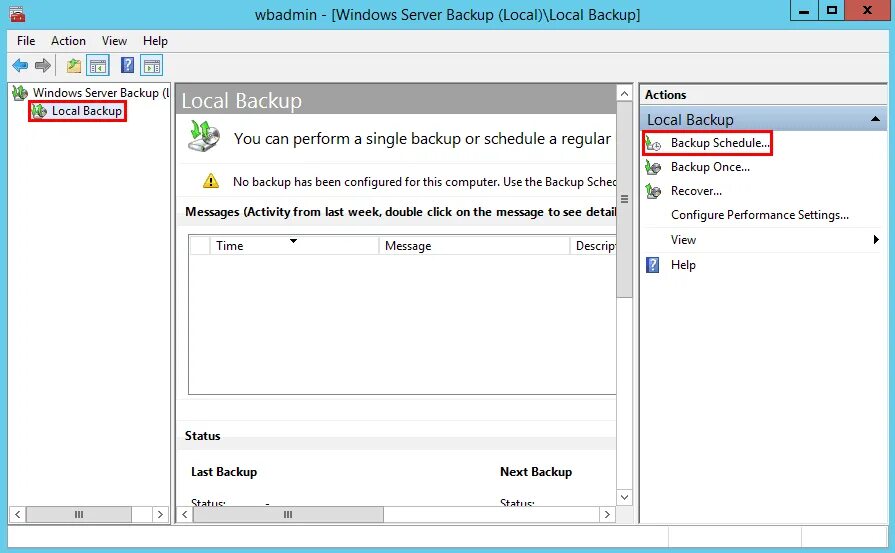Image resolution: width=895 pixels, height=553 pixels.
Task: Click the Actions pane title
Action: (x=666, y=95)
